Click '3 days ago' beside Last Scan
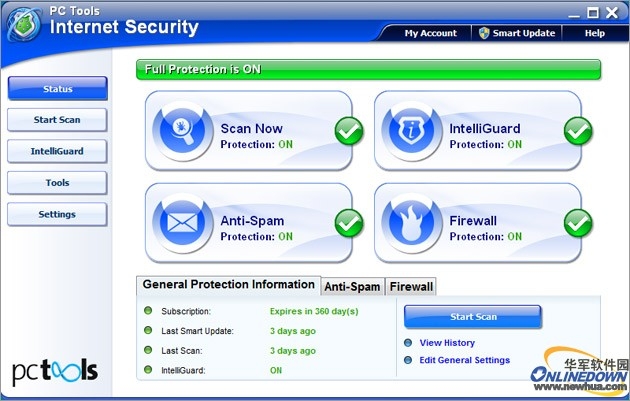630x401 pixels. click(292, 351)
